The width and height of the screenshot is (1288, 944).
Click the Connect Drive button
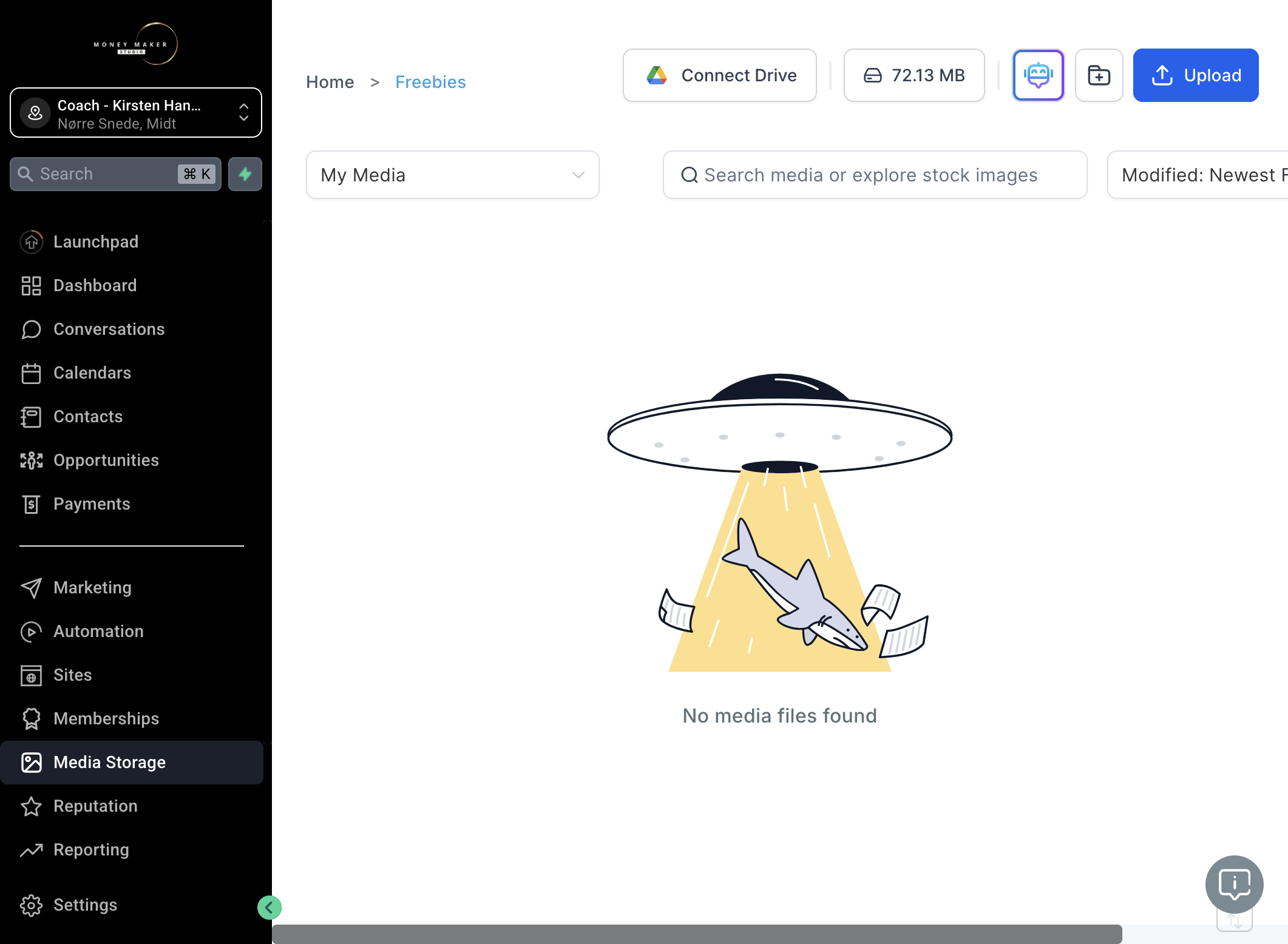pyautogui.click(x=720, y=75)
